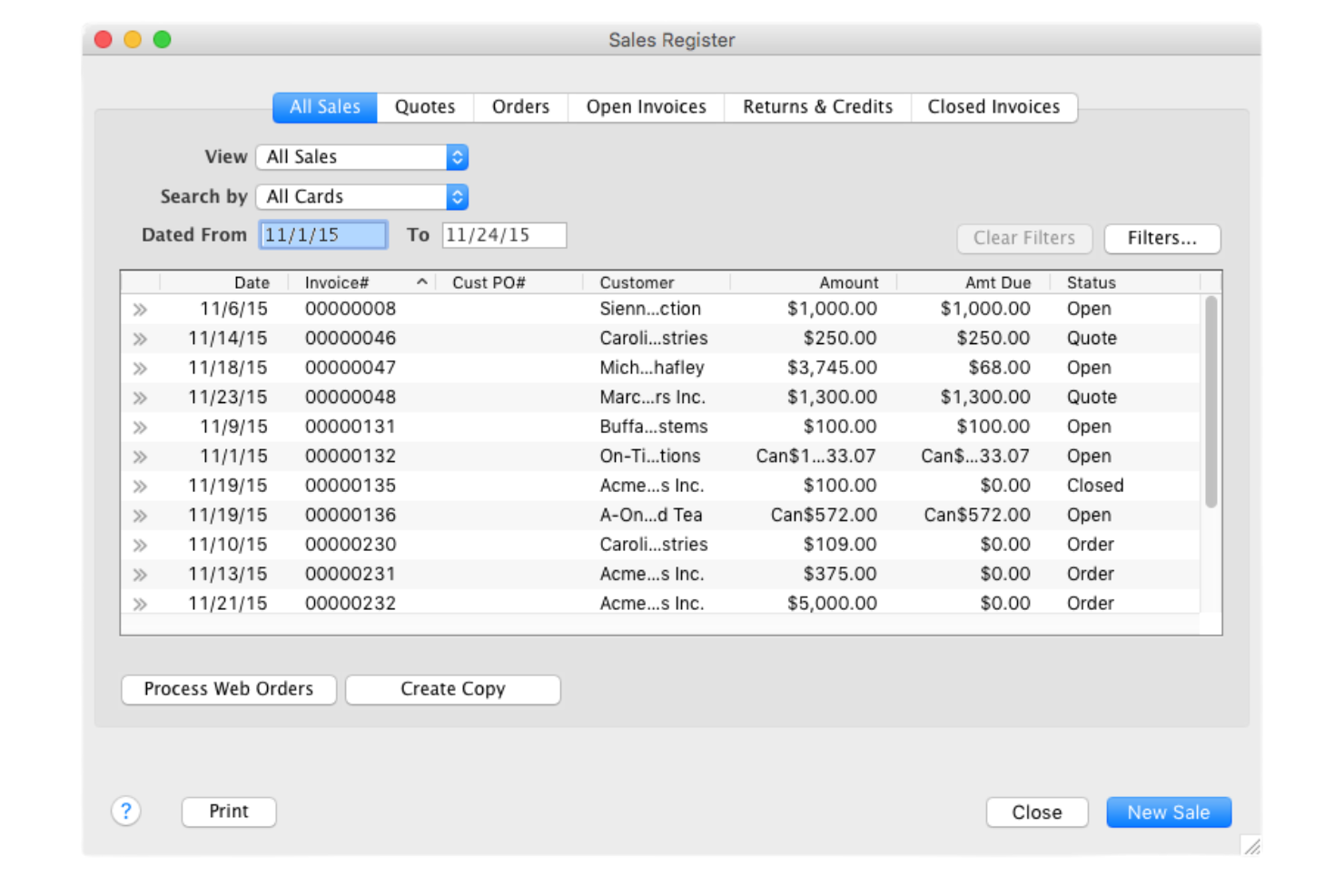Open detail arrow for invoice 00000048
The image size is (1344, 896).
tap(140, 398)
